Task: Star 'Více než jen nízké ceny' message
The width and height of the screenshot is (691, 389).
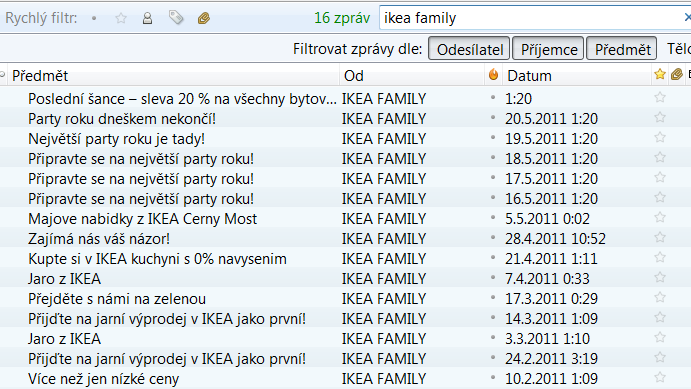Action: [x=660, y=378]
